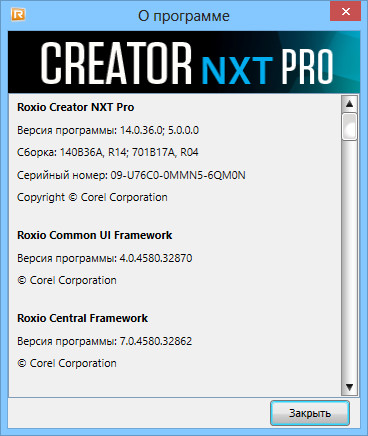This screenshot has height=436, width=368.
Task: Click the О программе window title
Action: (x=184, y=16)
